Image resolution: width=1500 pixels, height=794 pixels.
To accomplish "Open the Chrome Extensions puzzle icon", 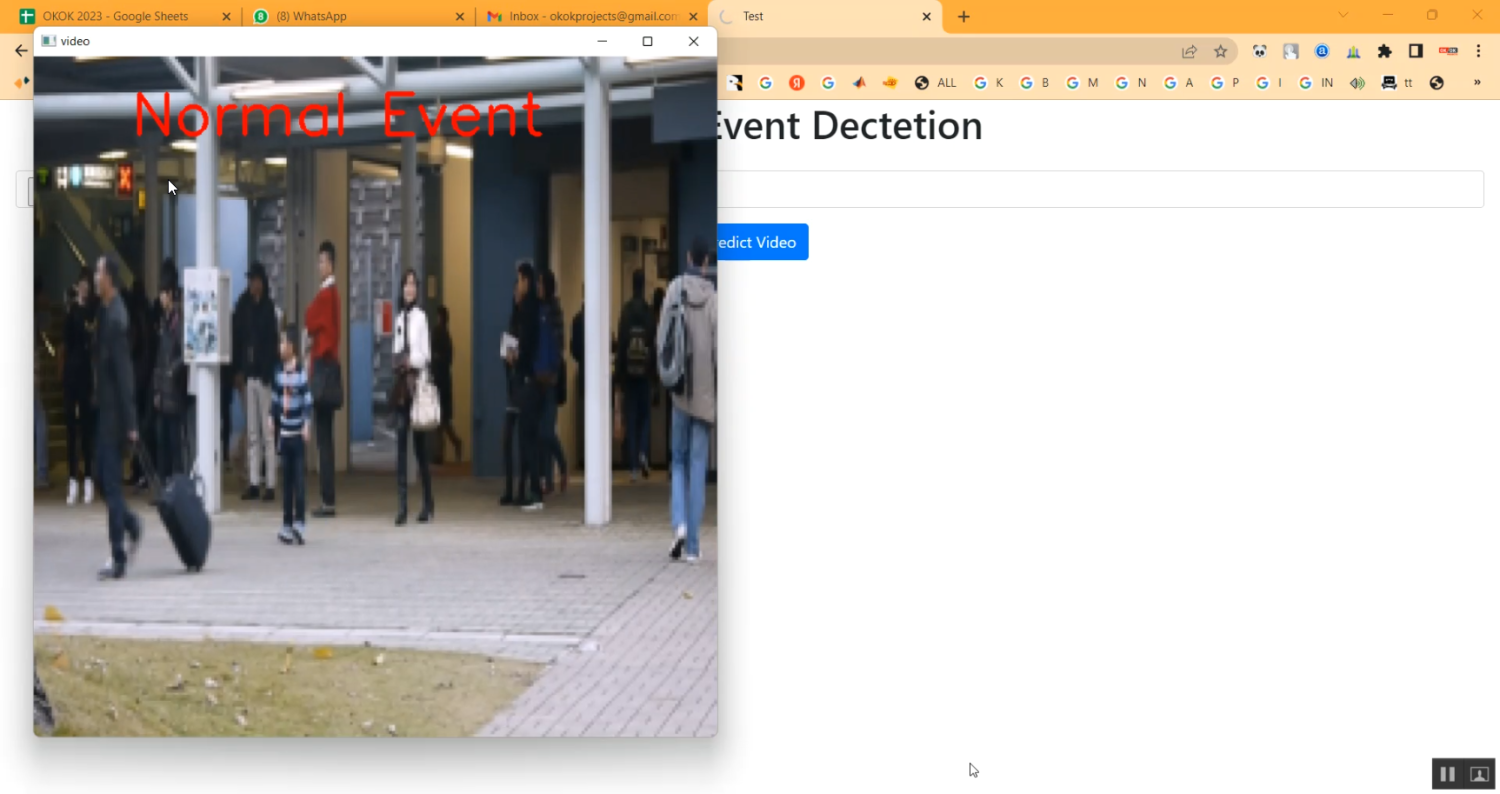I will [x=1385, y=51].
